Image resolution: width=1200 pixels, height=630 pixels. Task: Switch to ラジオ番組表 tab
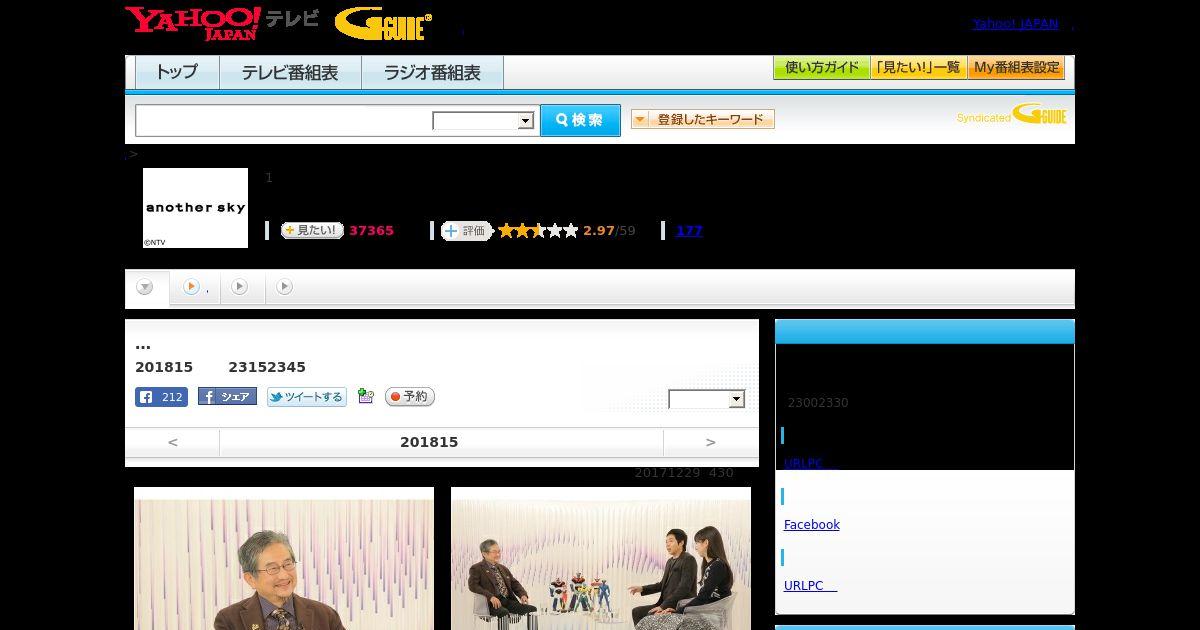pos(432,72)
